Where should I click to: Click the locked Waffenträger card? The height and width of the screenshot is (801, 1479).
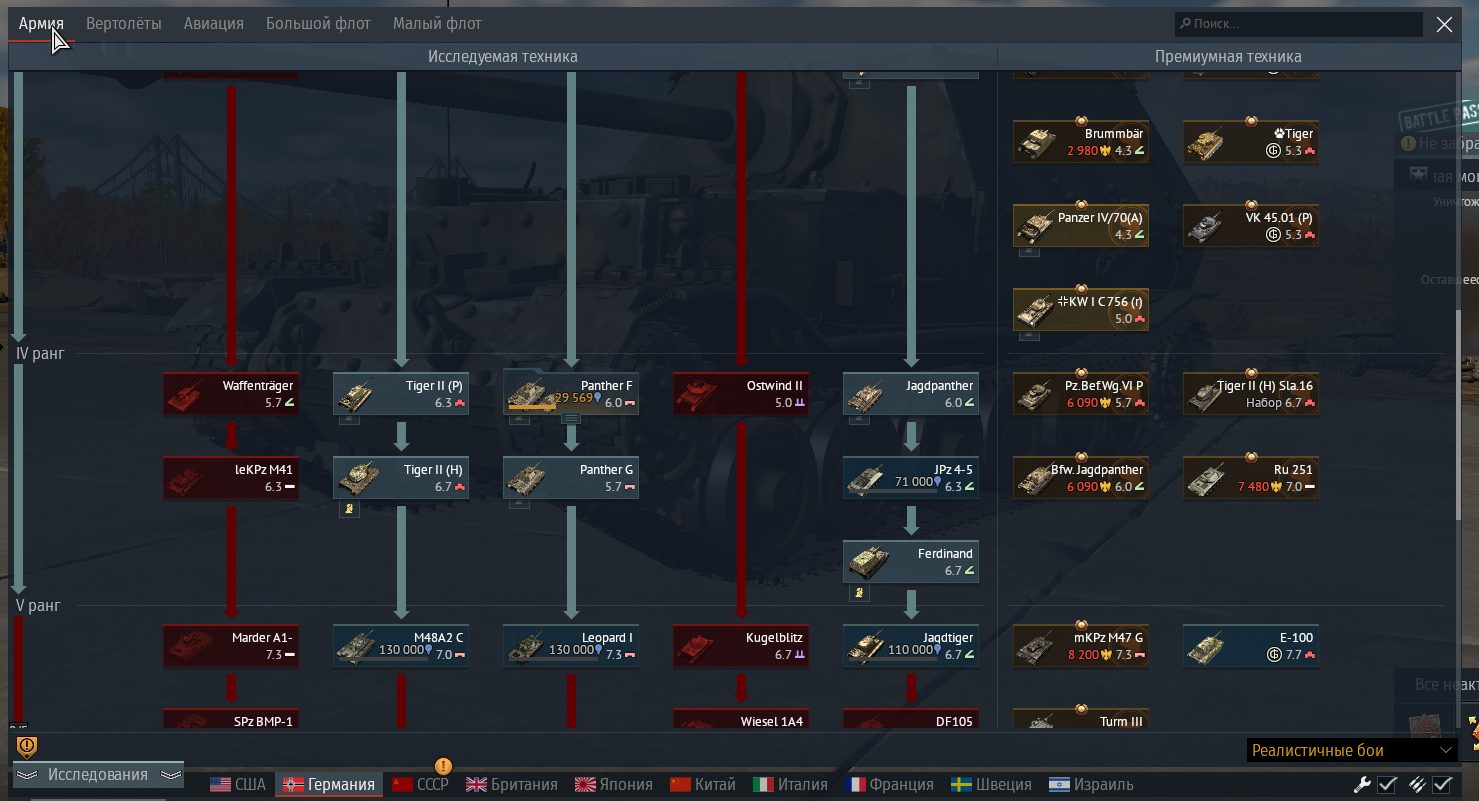click(x=231, y=394)
